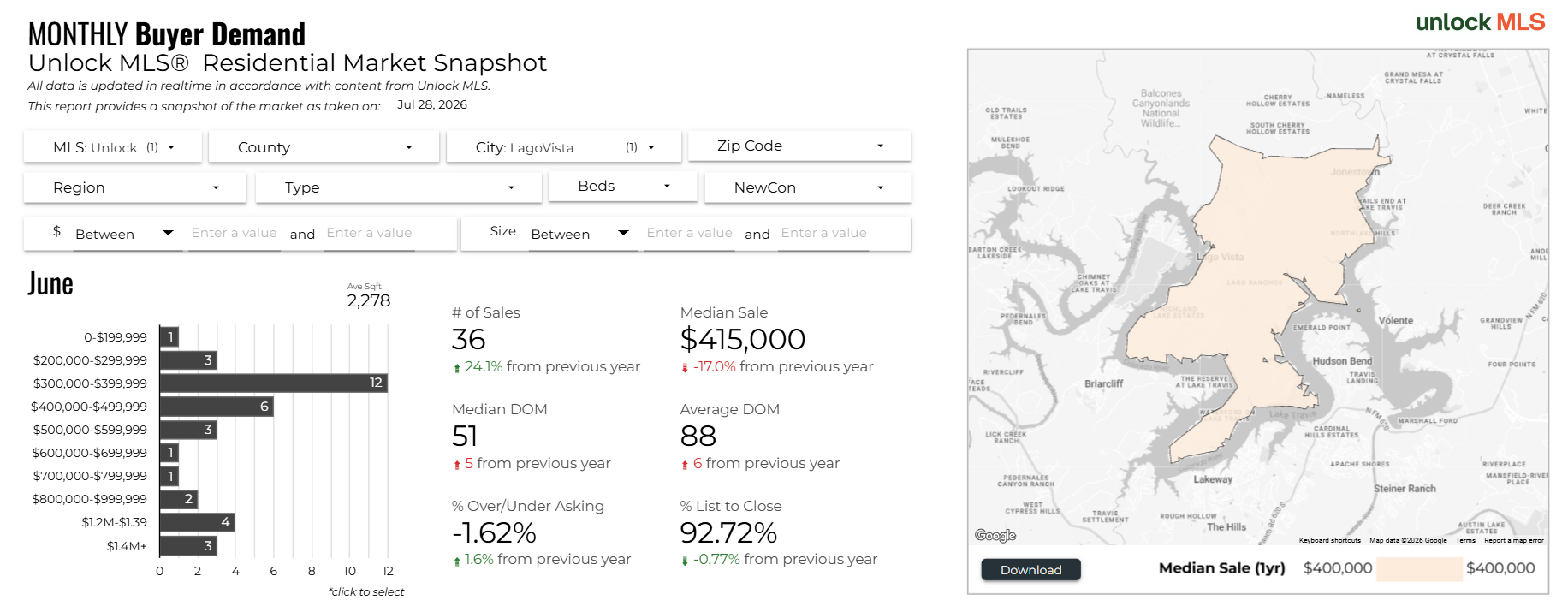Download the map data
Viewport: 1568px width, 612px height.
tap(1030, 570)
